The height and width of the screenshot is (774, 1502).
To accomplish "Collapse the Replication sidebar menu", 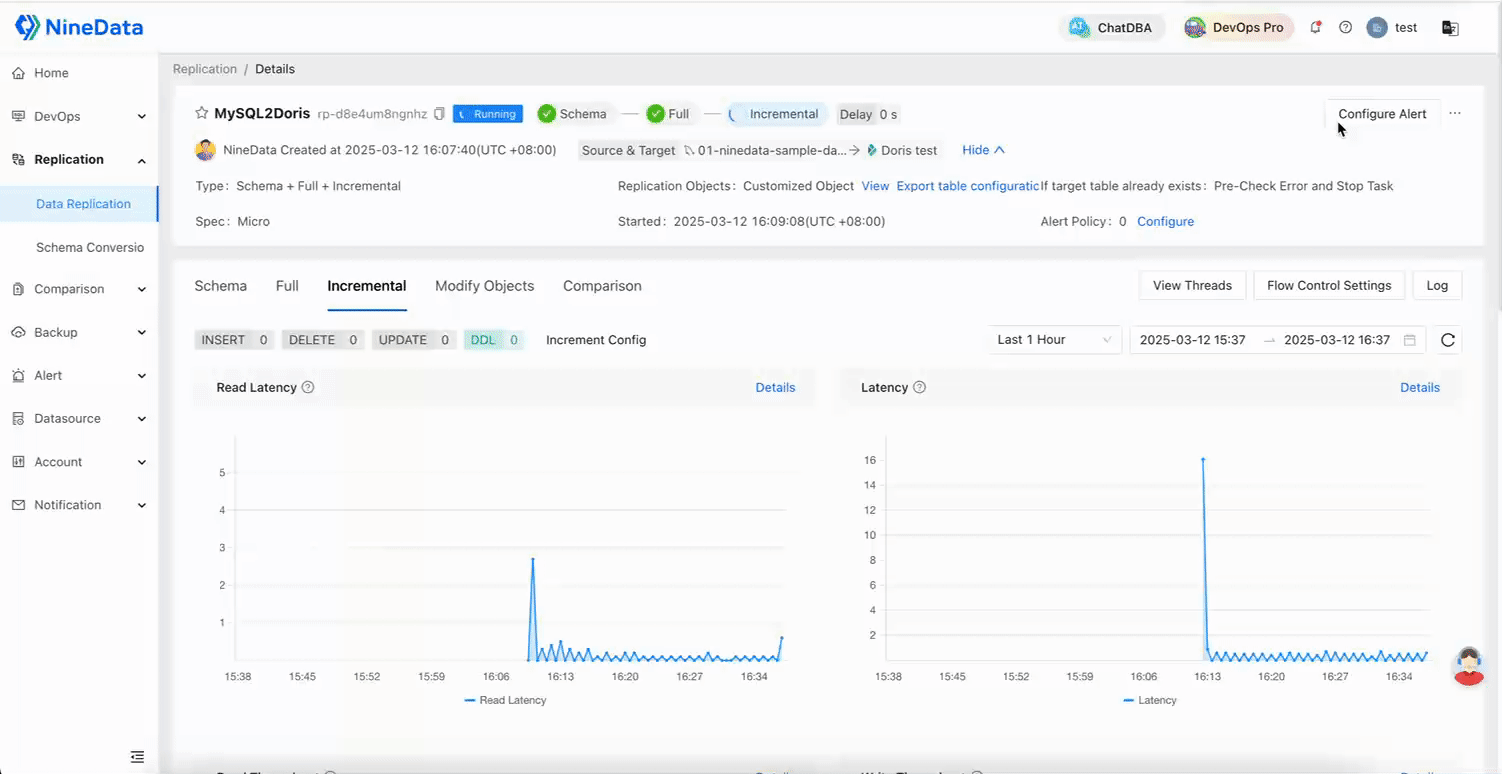I will (x=79, y=159).
